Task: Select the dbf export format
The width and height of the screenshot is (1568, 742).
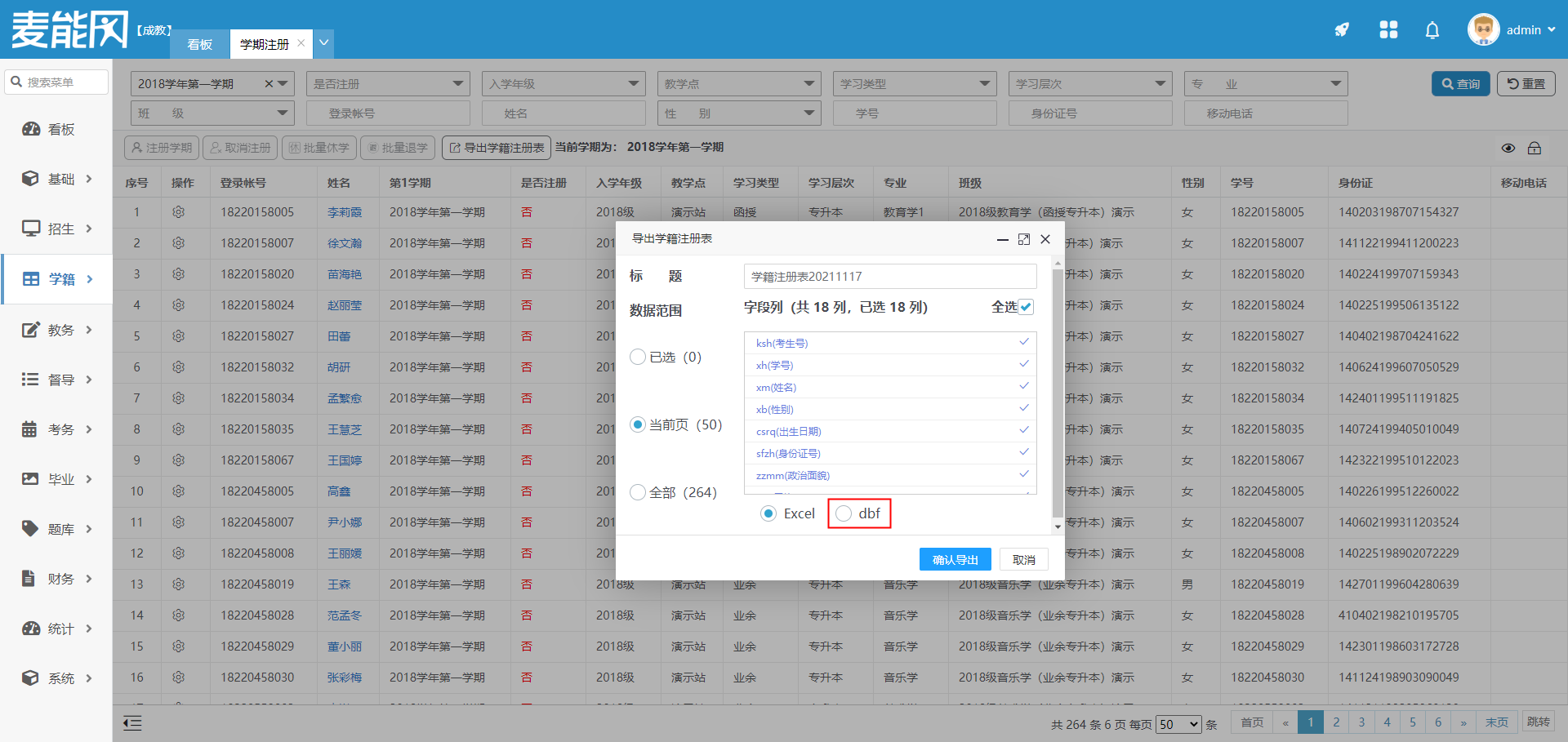Action: (844, 513)
